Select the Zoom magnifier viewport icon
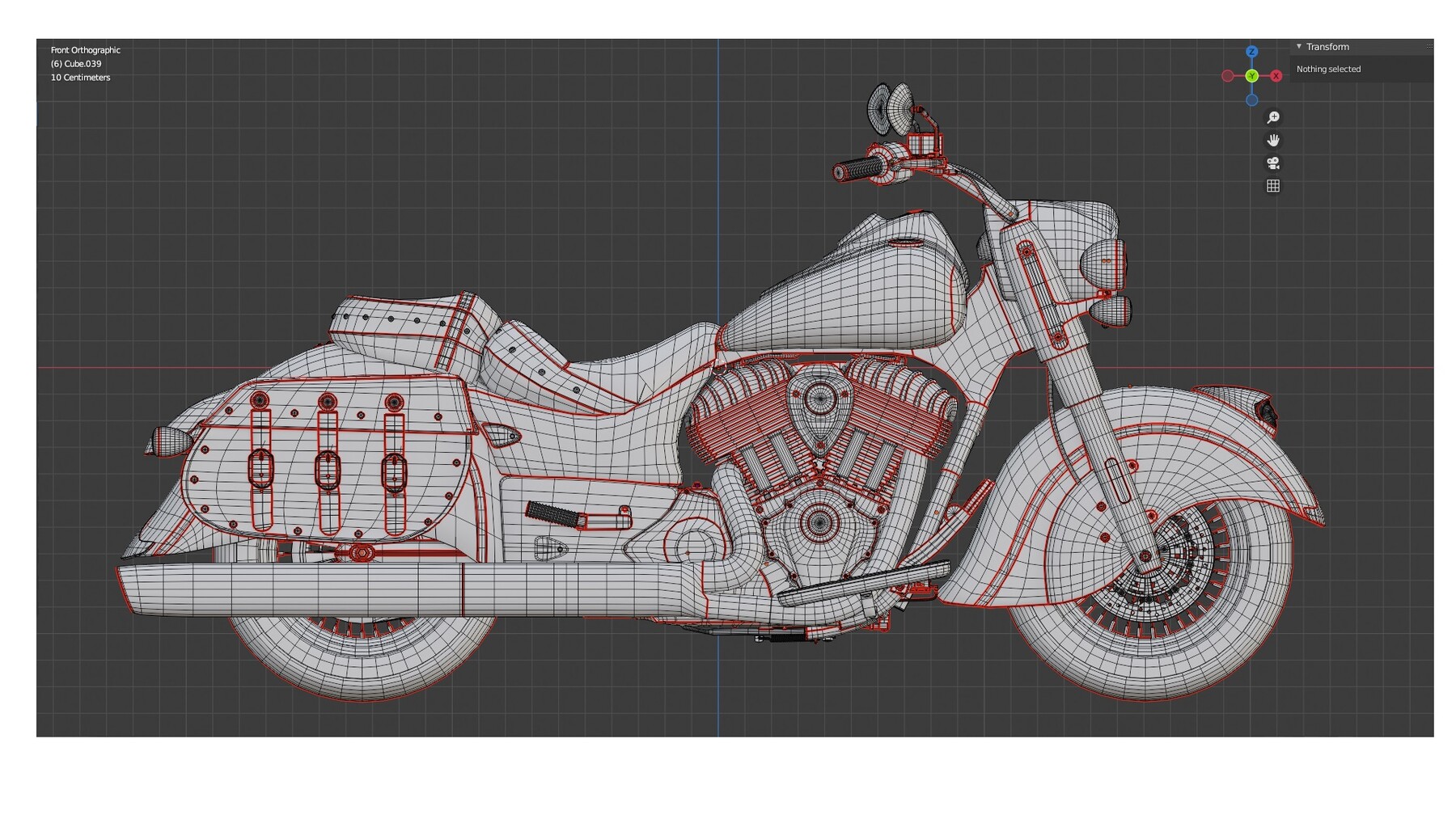Viewport: 1456px width, 819px height. [x=1272, y=117]
